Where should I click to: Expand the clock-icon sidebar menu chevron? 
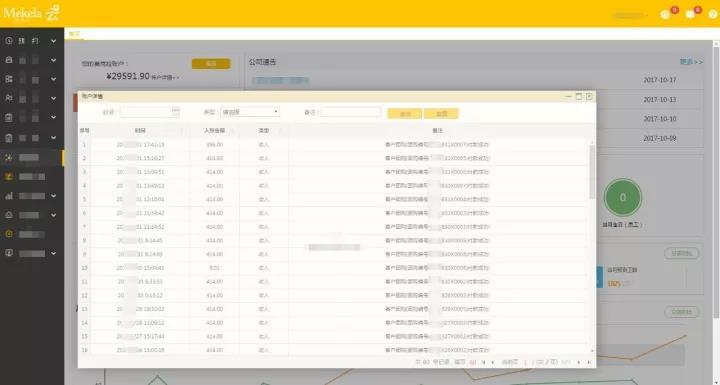click(x=53, y=41)
